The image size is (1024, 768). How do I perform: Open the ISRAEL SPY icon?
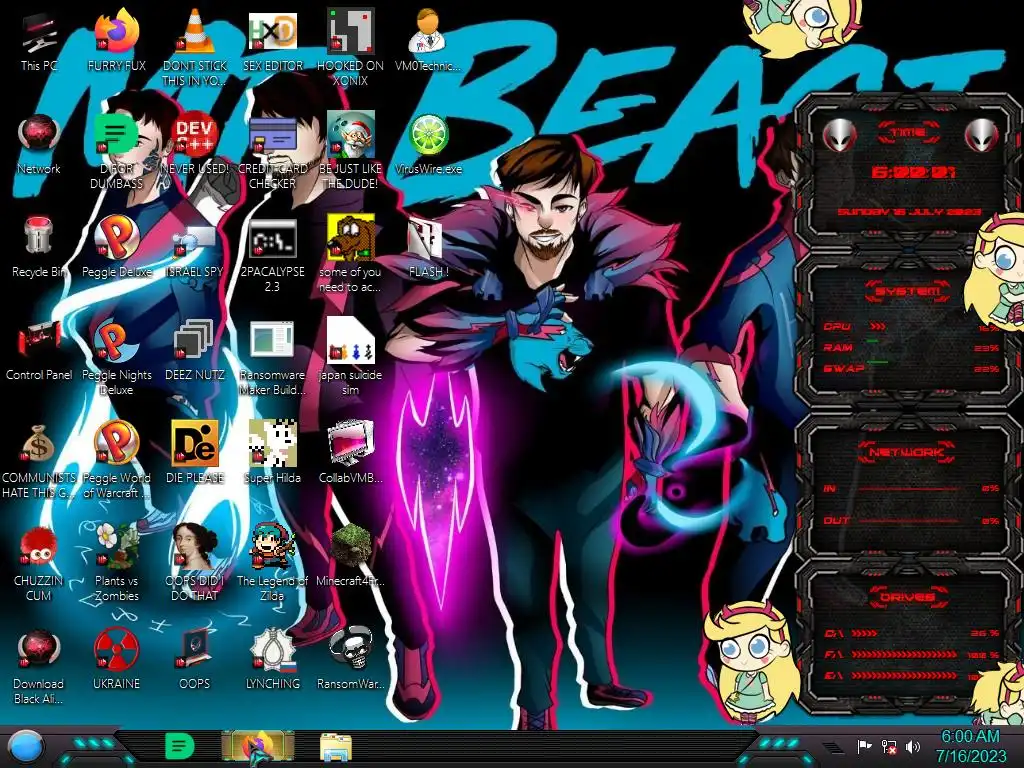(195, 240)
